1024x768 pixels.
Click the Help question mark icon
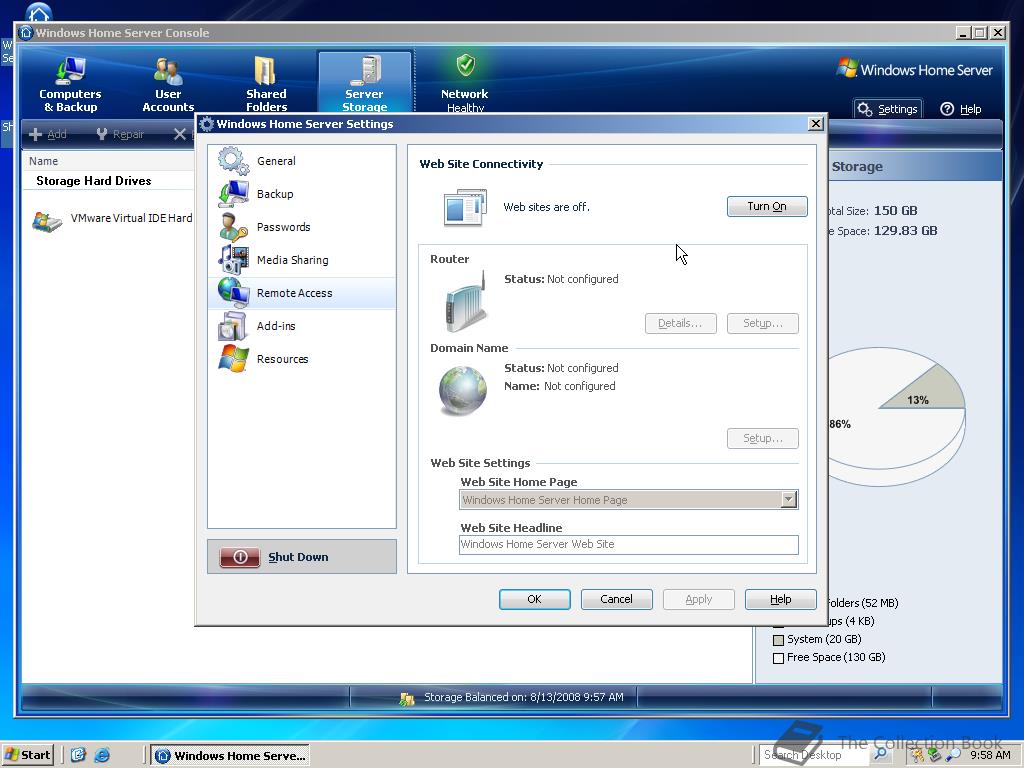(x=947, y=109)
